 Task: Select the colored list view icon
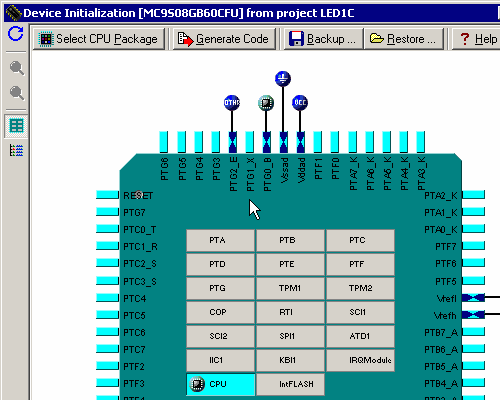16,150
